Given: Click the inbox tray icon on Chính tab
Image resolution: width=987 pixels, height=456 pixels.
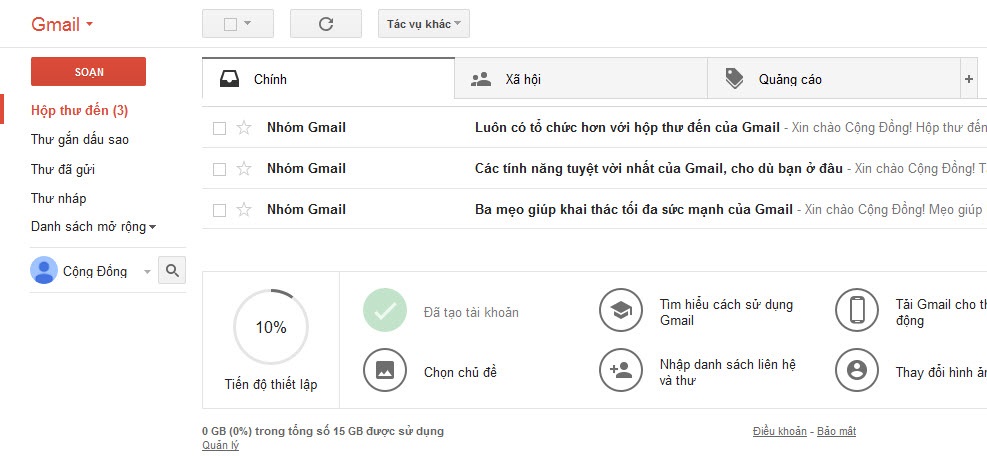Looking at the screenshot, I should (x=229, y=79).
